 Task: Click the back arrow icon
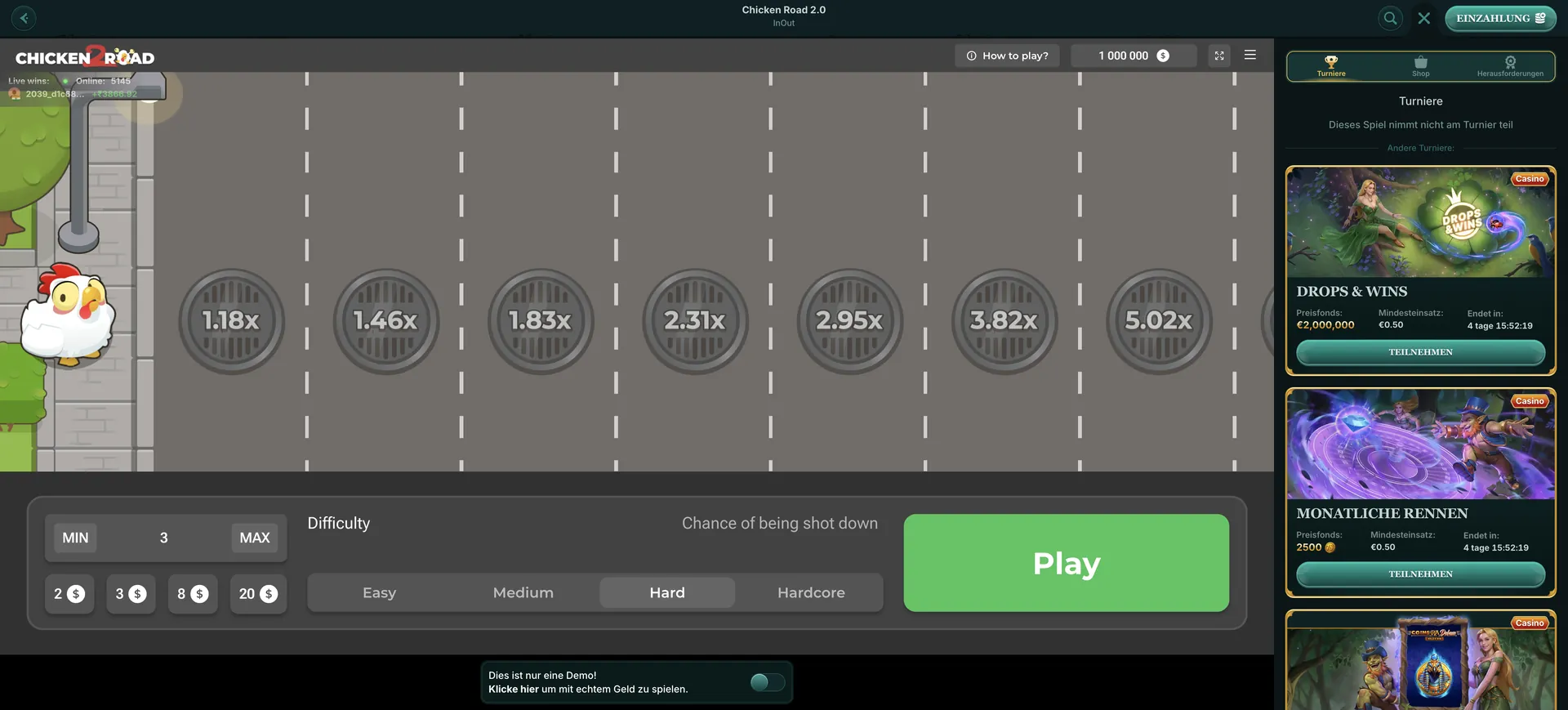24,18
